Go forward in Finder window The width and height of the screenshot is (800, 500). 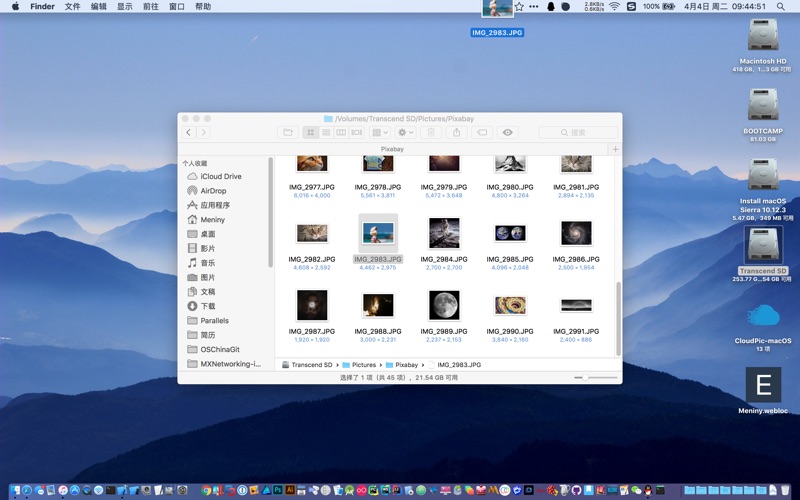point(204,133)
